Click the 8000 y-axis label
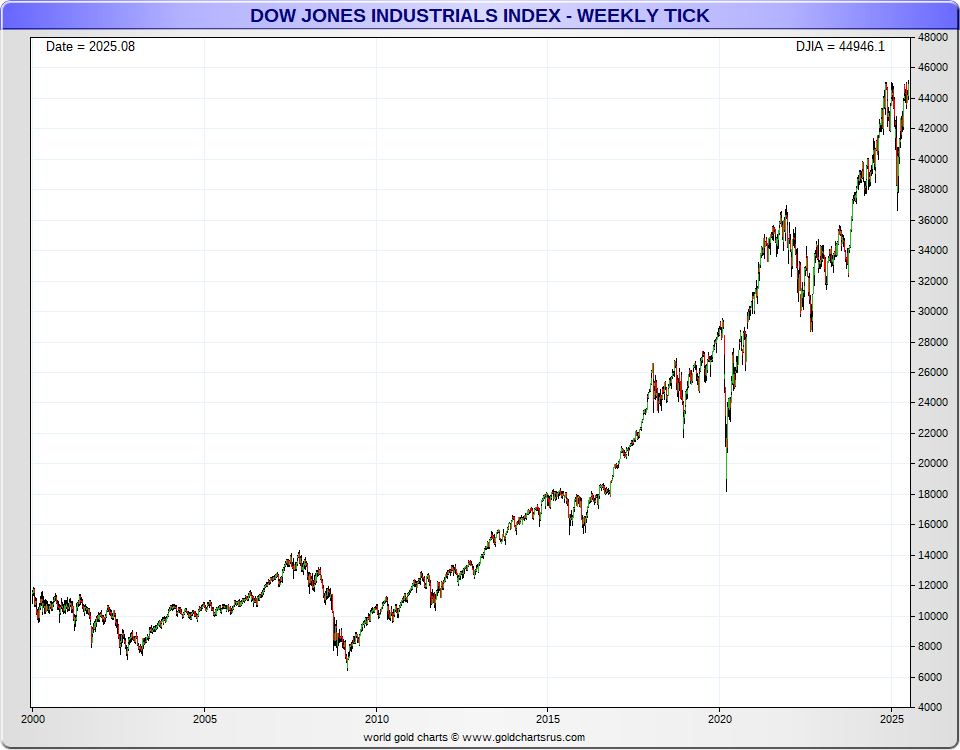 [x=931, y=646]
